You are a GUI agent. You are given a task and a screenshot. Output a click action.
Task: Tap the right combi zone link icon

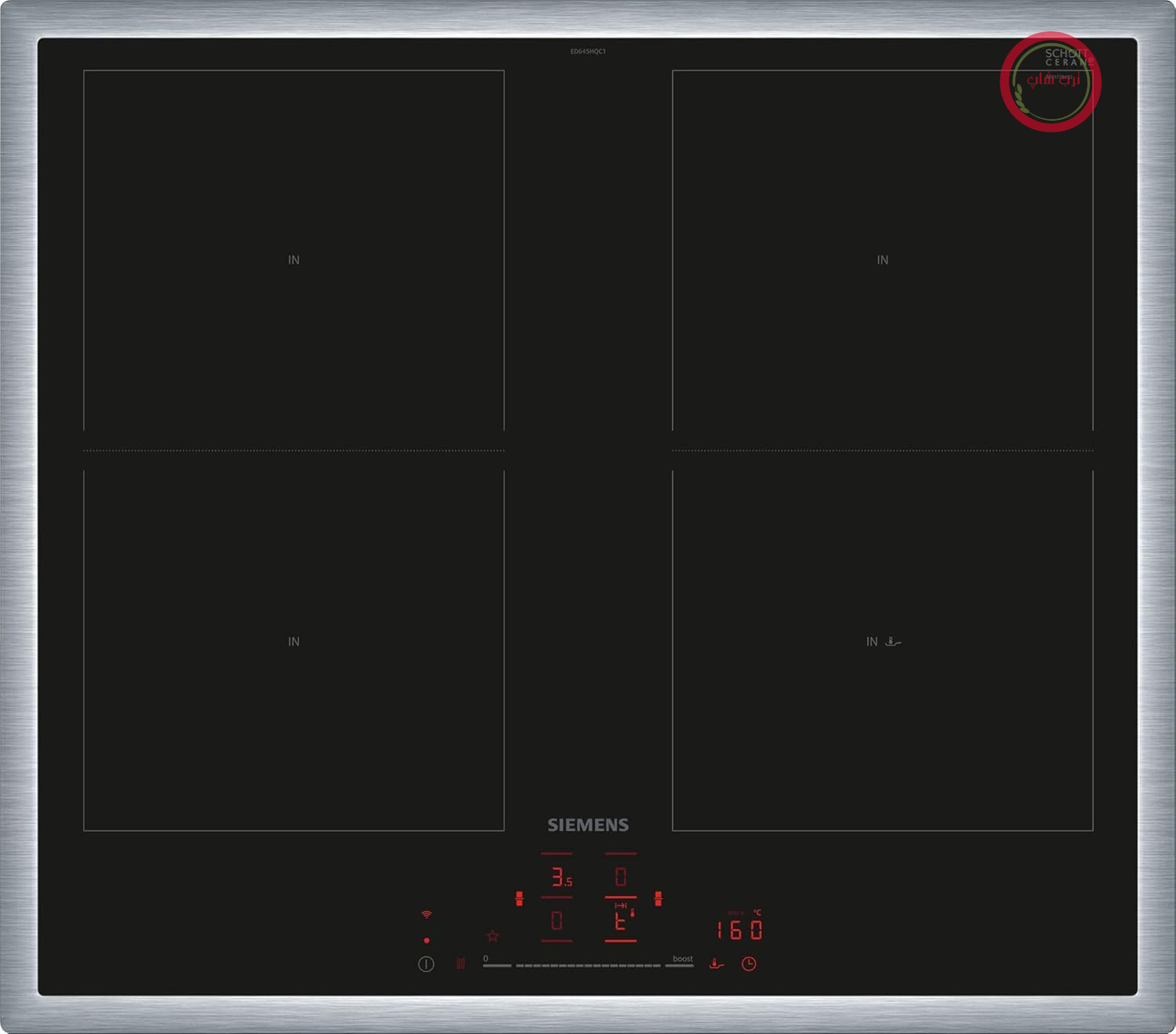click(658, 898)
